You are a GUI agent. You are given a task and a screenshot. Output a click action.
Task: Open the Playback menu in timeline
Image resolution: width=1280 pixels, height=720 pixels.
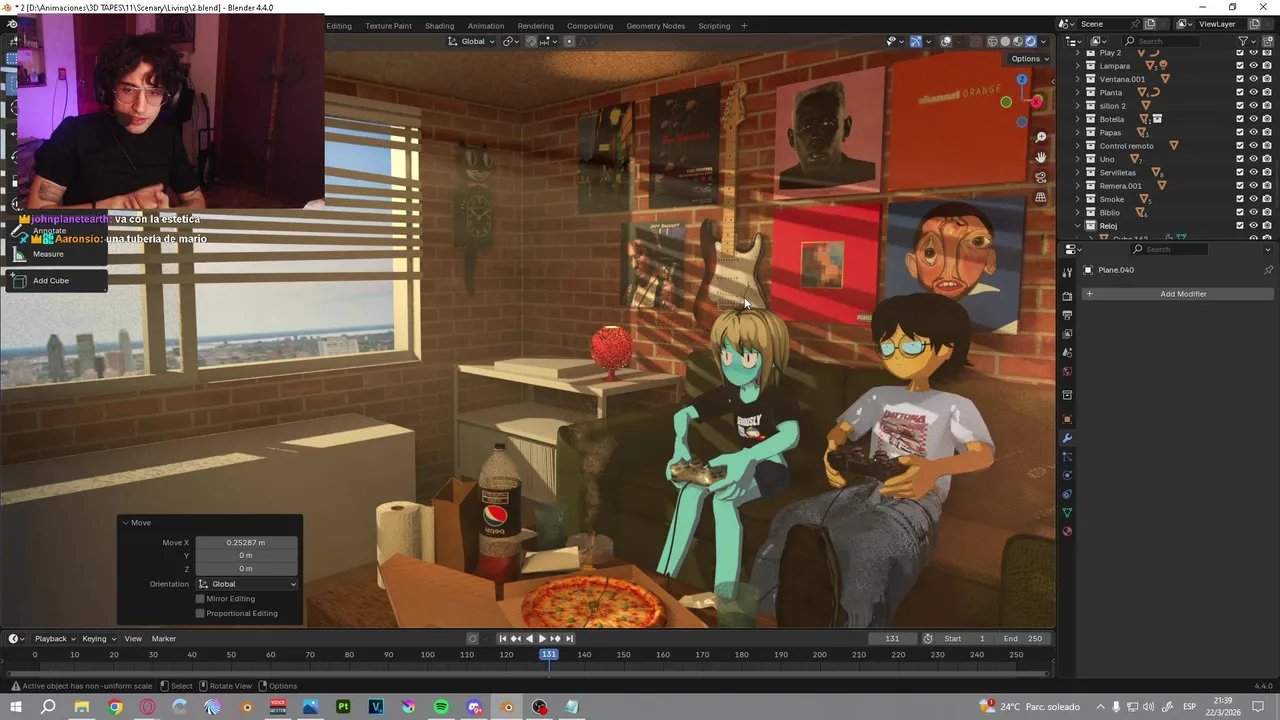tap(55, 638)
